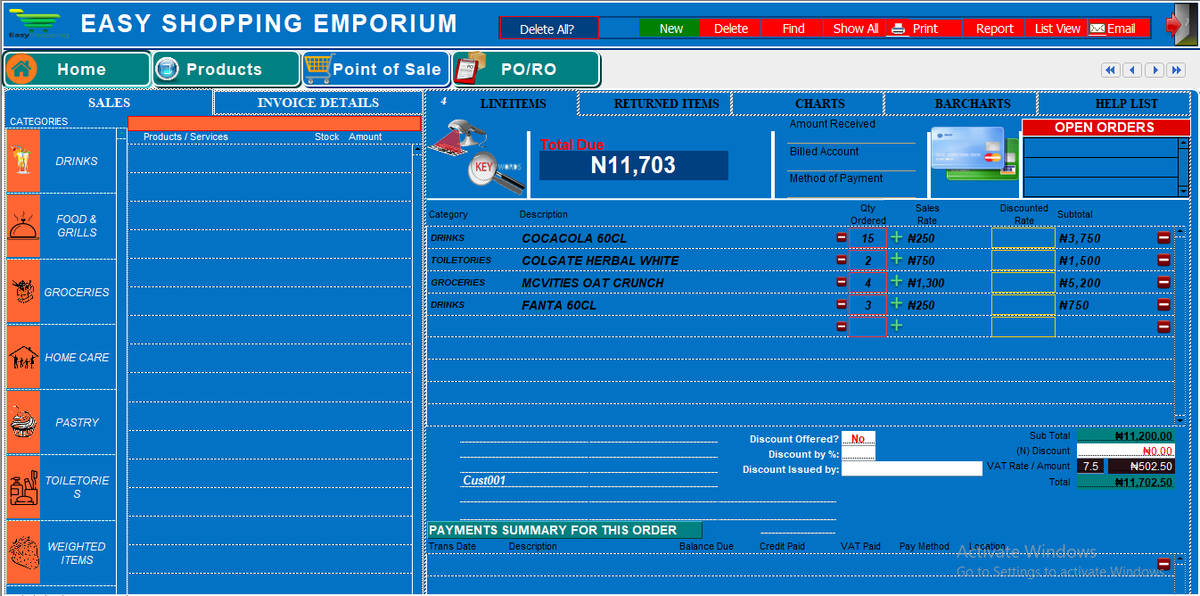
Task: Click the Discount Issued by field
Action: pos(912,469)
